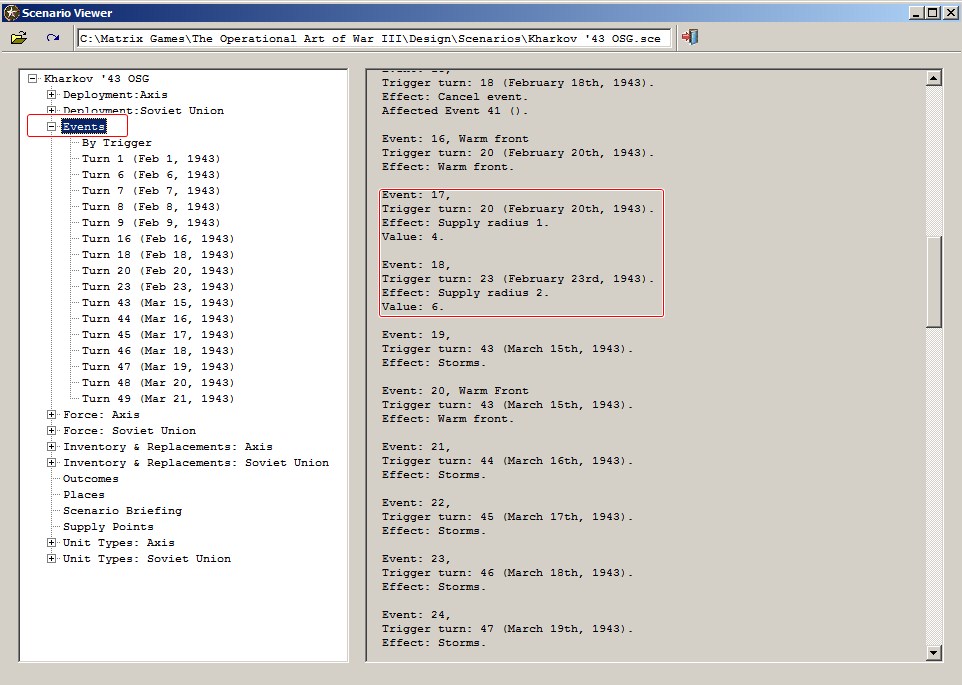Expand the Force: Axis node
The width and height of the screenshot is (962, 685).
tap(52, 415)
